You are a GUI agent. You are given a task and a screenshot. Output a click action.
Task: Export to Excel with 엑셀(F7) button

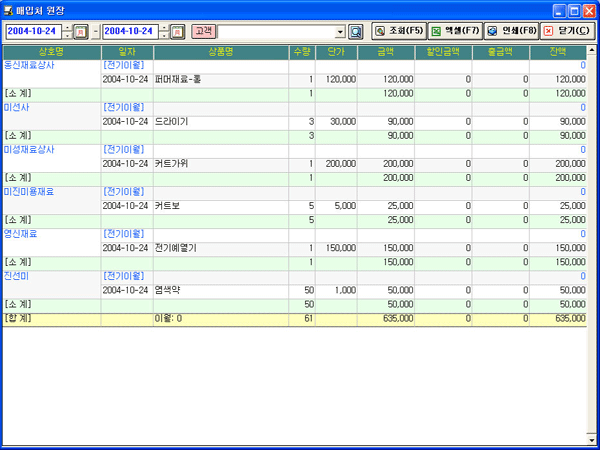click(x=456, y=31)
